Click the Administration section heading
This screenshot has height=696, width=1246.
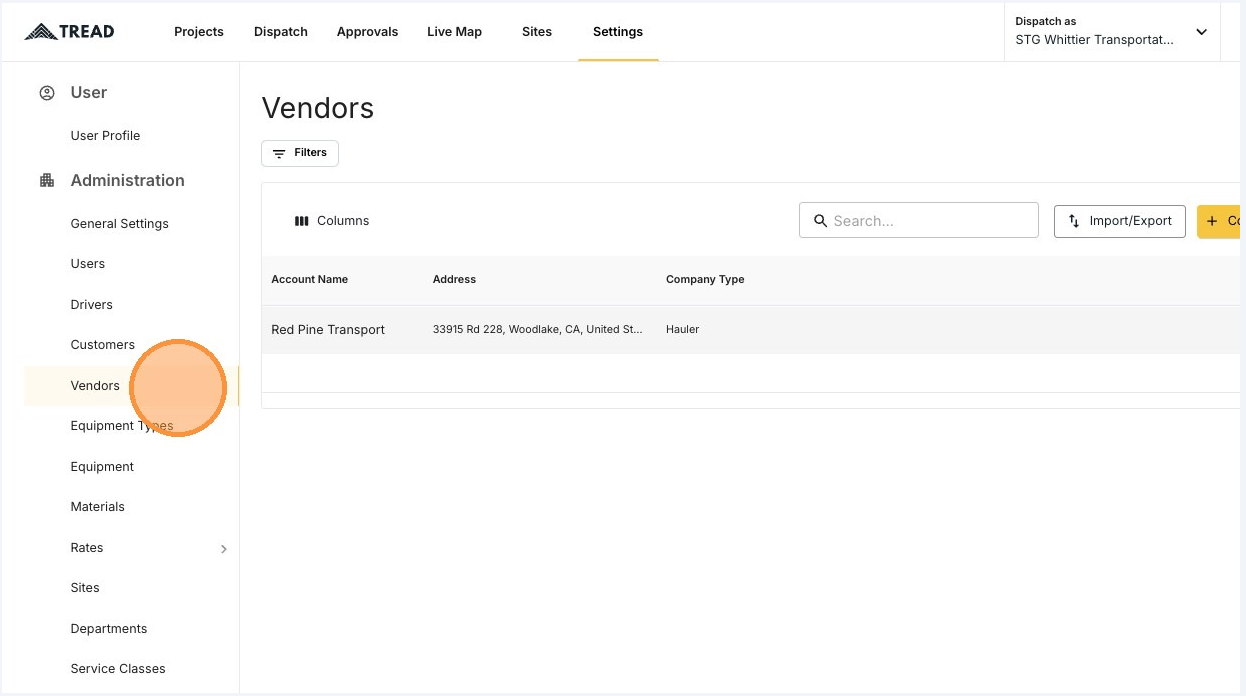click(127, 181)
